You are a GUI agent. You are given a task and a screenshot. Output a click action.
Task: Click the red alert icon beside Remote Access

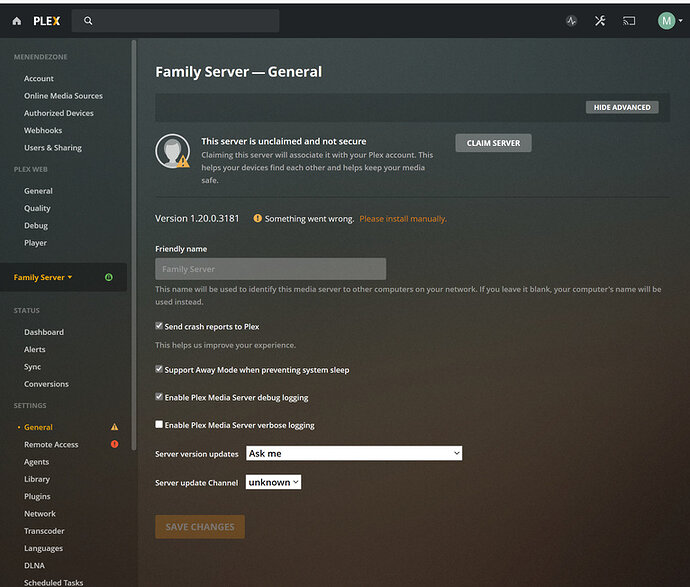(x=114, y=444)
